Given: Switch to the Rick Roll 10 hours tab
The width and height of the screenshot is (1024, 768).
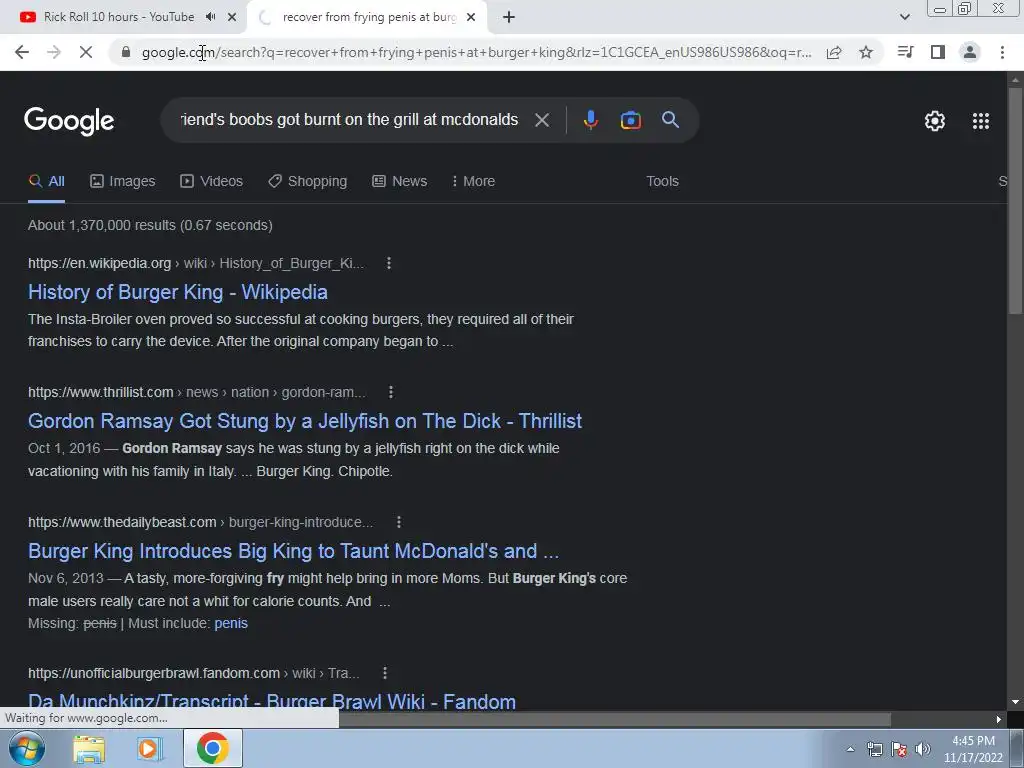Looking at the screenshot, I should (x=119, y=17).
